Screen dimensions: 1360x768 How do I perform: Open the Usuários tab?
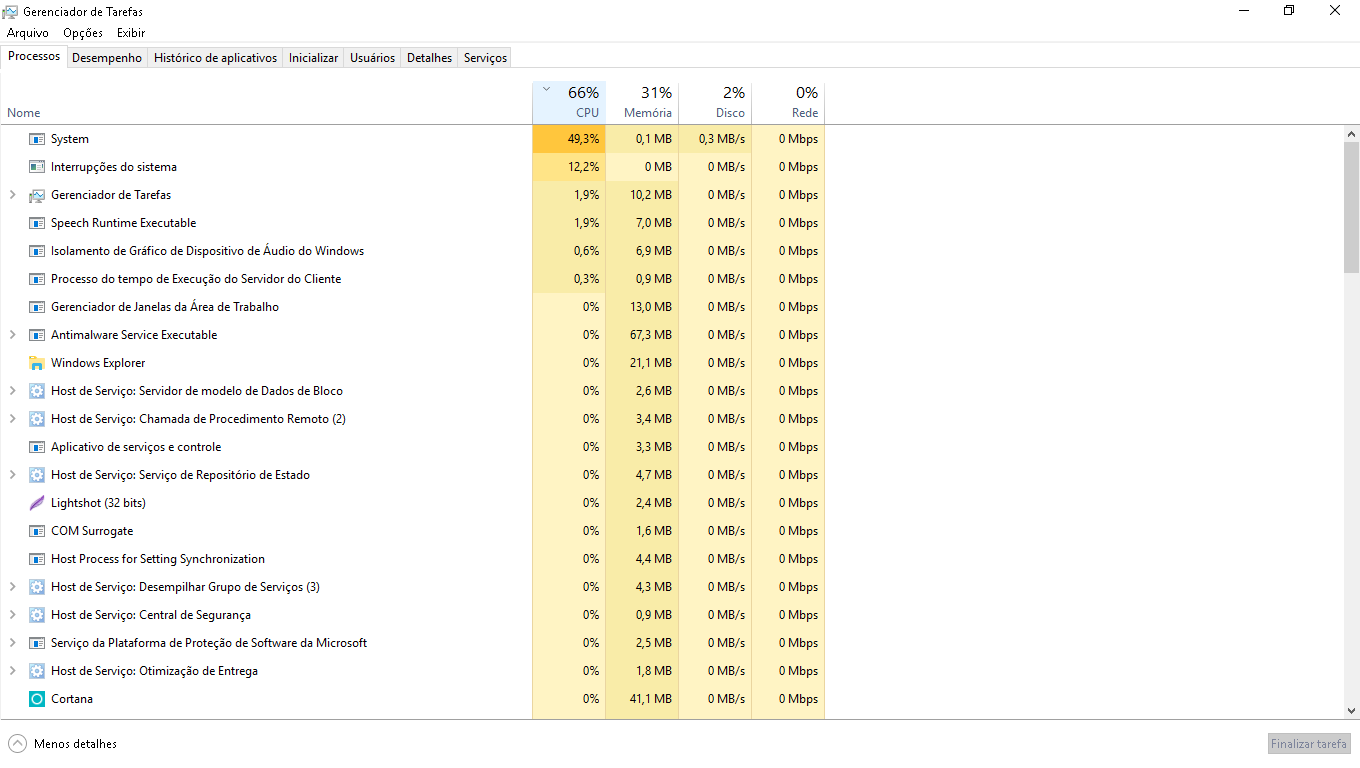pyautogui.click(x=372, y=58)
